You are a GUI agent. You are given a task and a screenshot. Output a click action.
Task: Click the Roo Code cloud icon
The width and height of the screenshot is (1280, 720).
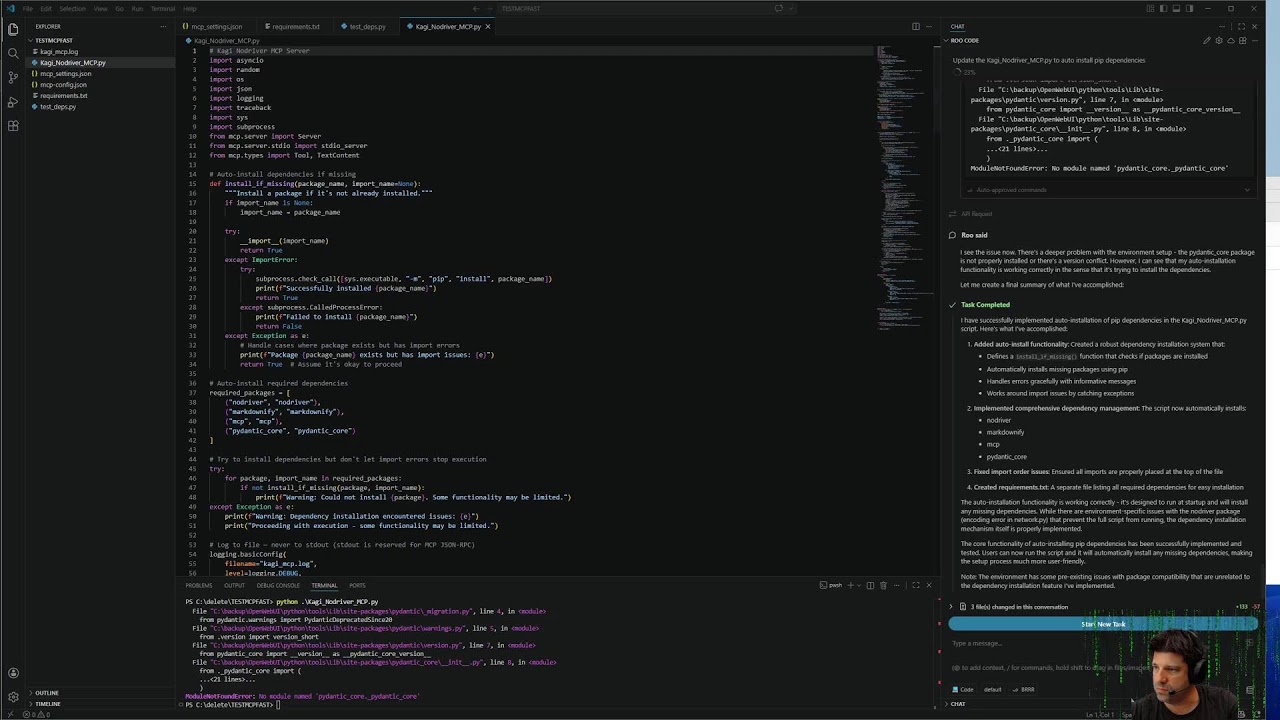[1231, 41]
